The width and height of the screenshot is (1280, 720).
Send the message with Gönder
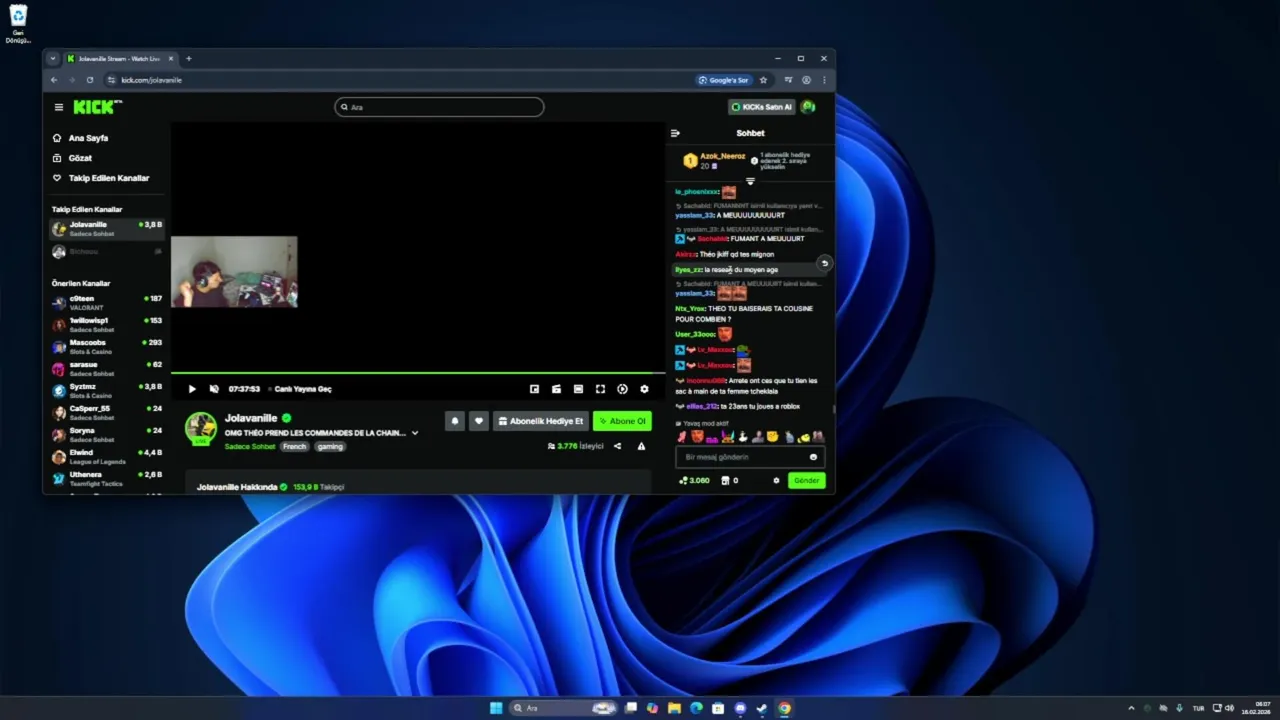tap(806, 481)
